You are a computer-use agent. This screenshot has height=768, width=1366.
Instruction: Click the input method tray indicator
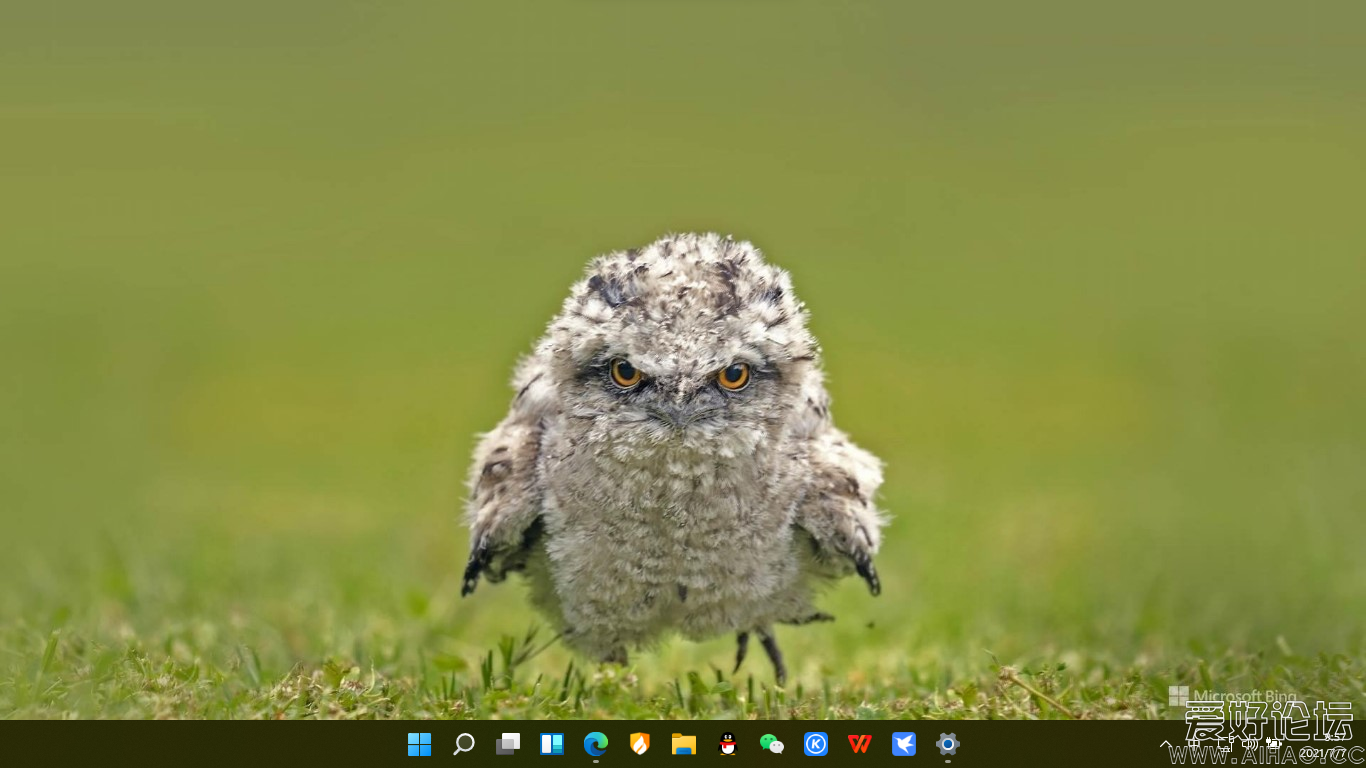point(1194,744)
